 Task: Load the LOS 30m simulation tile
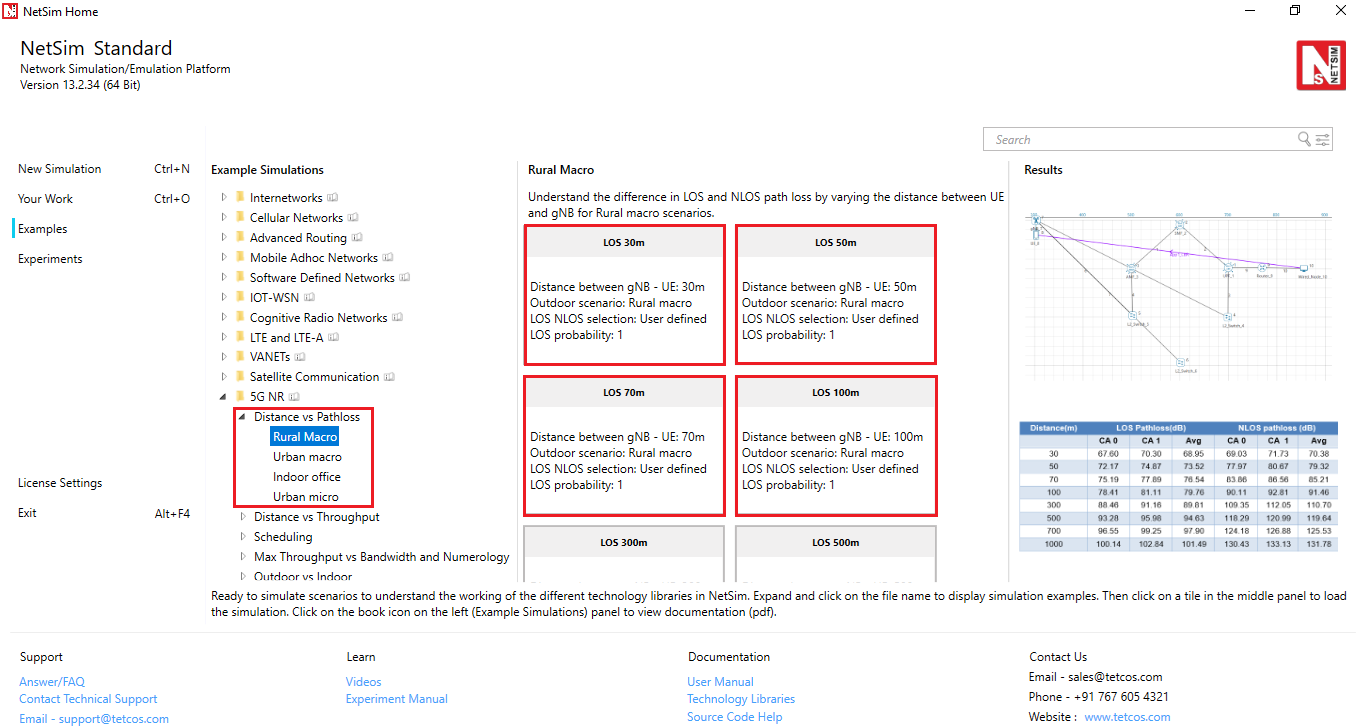tap(624, 295)
